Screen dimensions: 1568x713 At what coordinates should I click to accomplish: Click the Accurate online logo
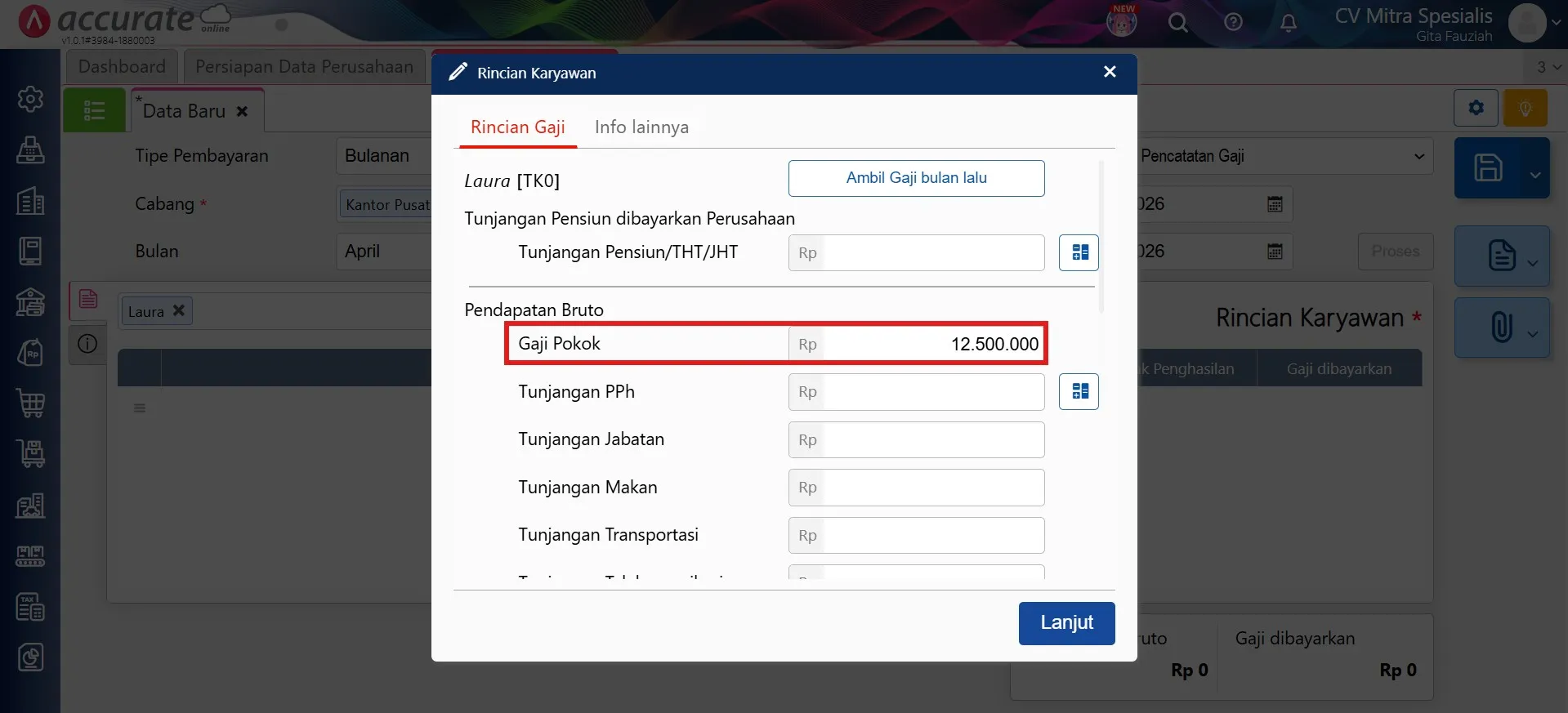(x=125, y=21)
